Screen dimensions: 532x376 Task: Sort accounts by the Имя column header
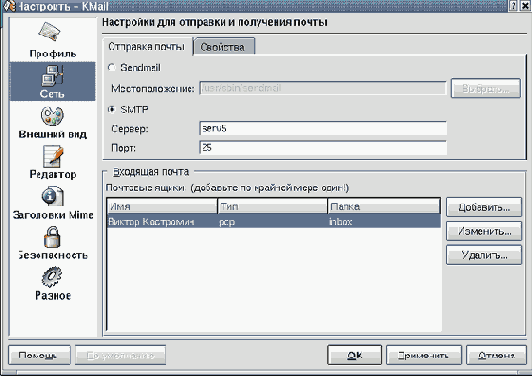162,206
